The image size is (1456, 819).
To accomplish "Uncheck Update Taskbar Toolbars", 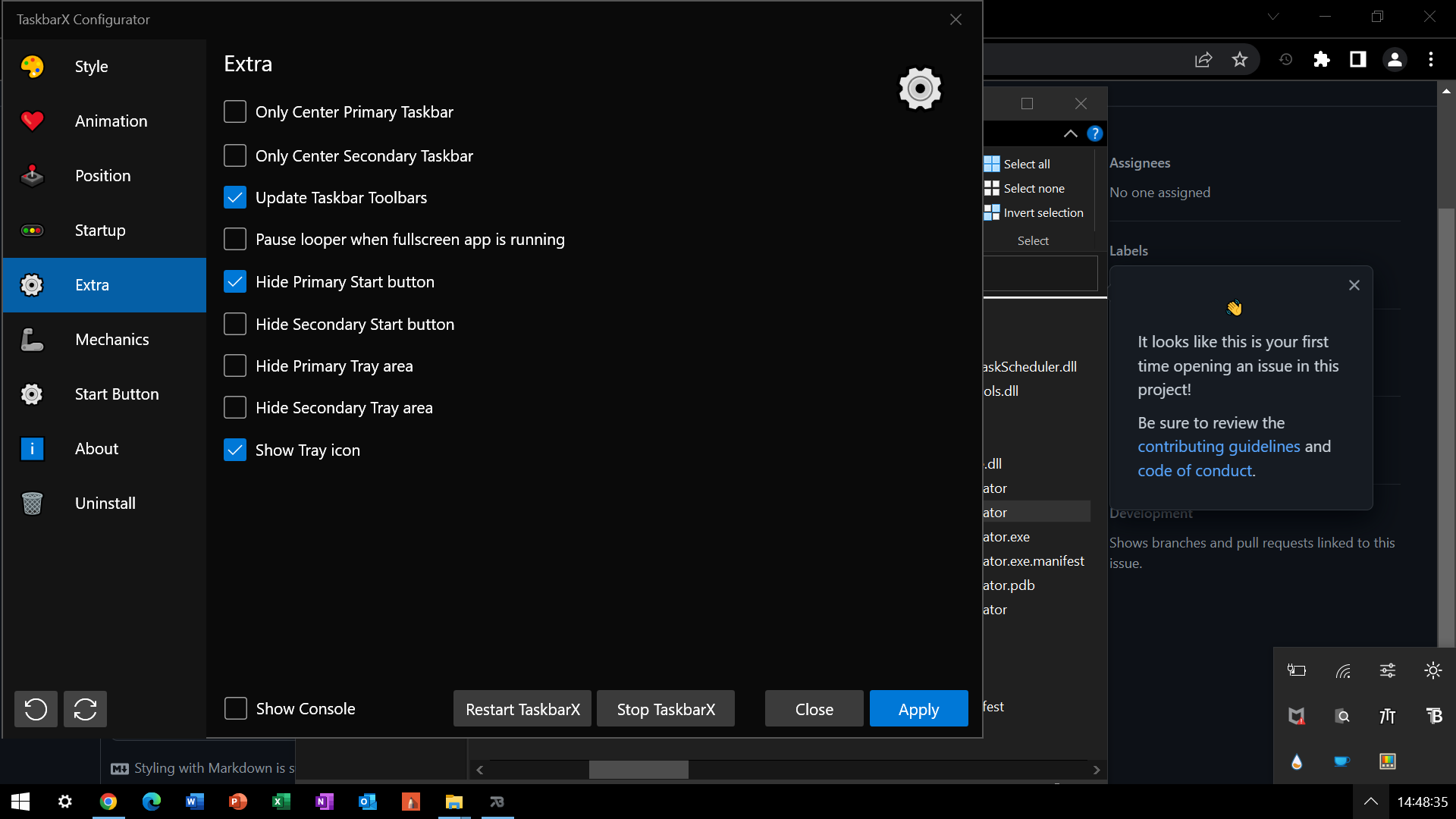I will pyautogui.click(x=235, y=197).
